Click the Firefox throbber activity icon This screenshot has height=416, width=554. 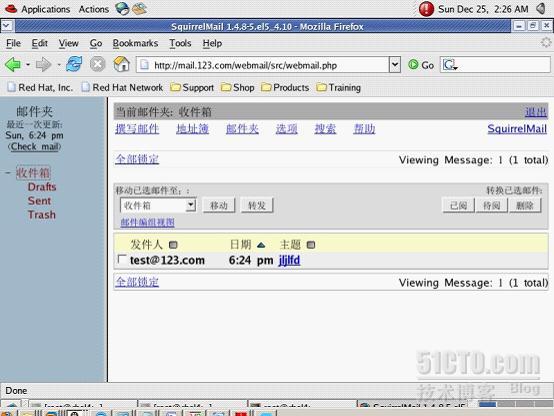[546, 43]
